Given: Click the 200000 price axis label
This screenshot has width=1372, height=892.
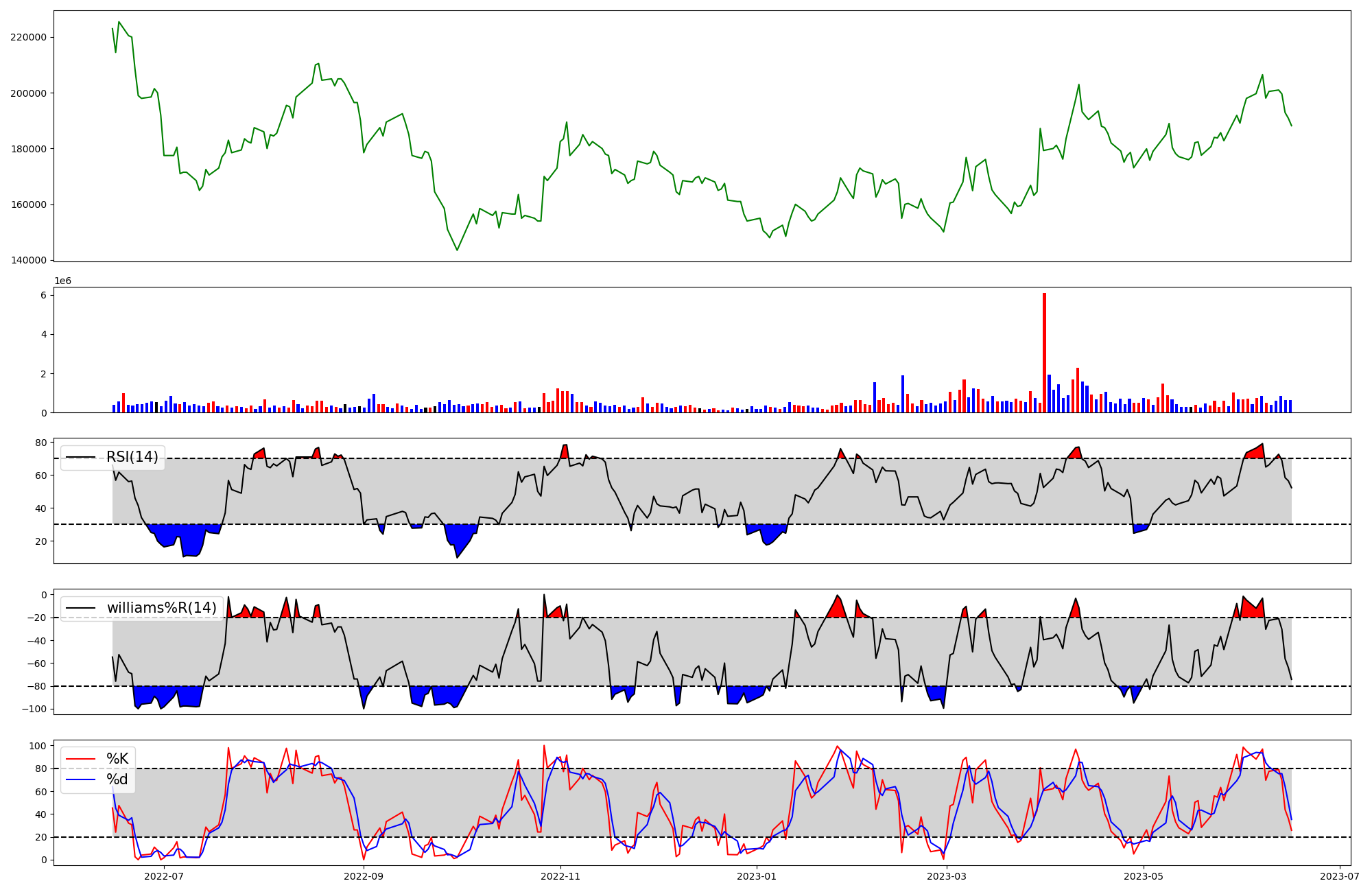Looking at the screenshot, I should pos(29,93).
